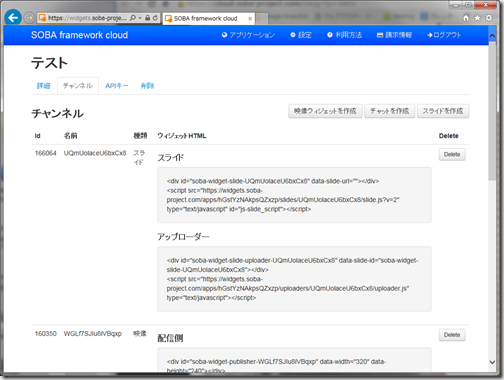Click the name cell WGLf7SJIu8lVBqxp
Image resolution: width=504 pixels, height=380 pixels.
click(x=93, y=334)
